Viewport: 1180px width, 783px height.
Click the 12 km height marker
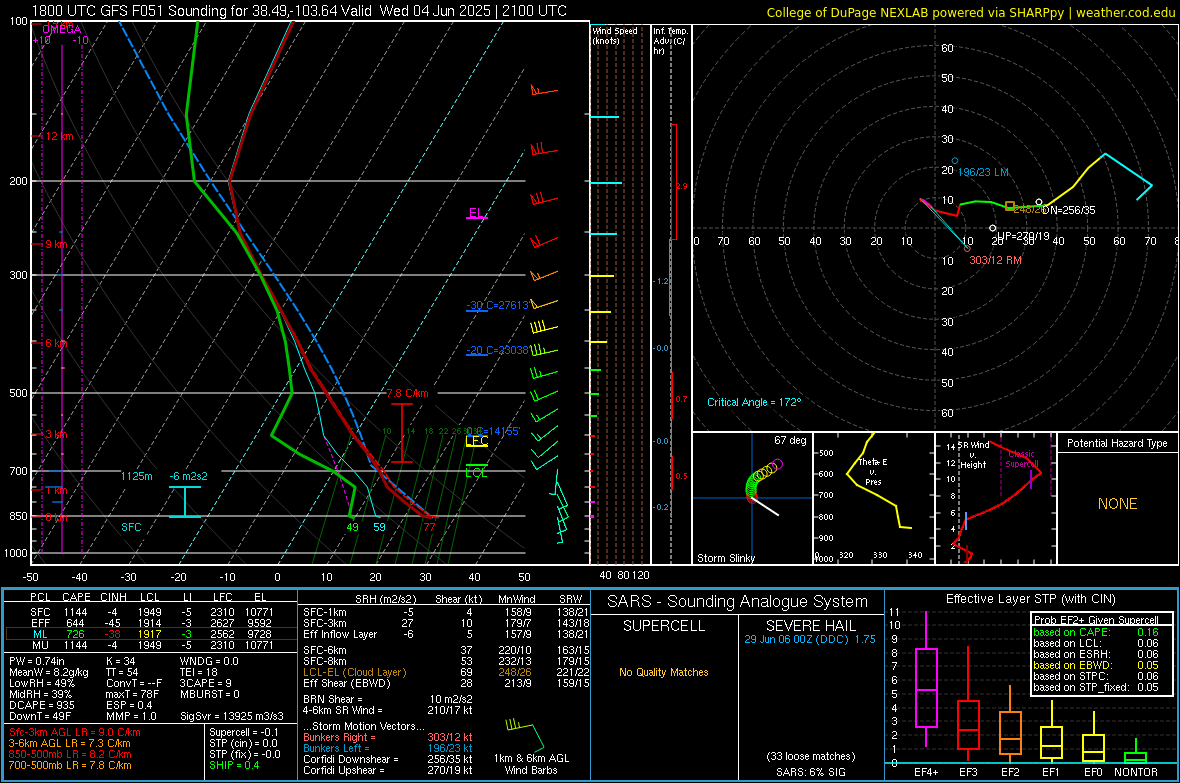59,136
